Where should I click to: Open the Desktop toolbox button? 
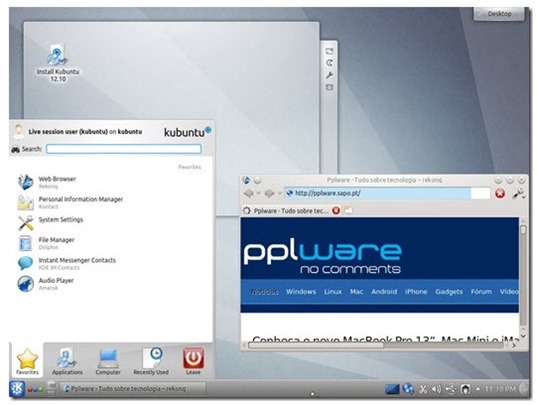tap(499, 14)
